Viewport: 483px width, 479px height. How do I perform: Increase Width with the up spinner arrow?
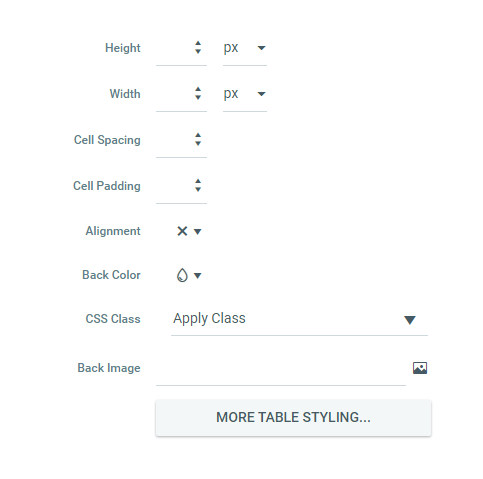(198, 89)
